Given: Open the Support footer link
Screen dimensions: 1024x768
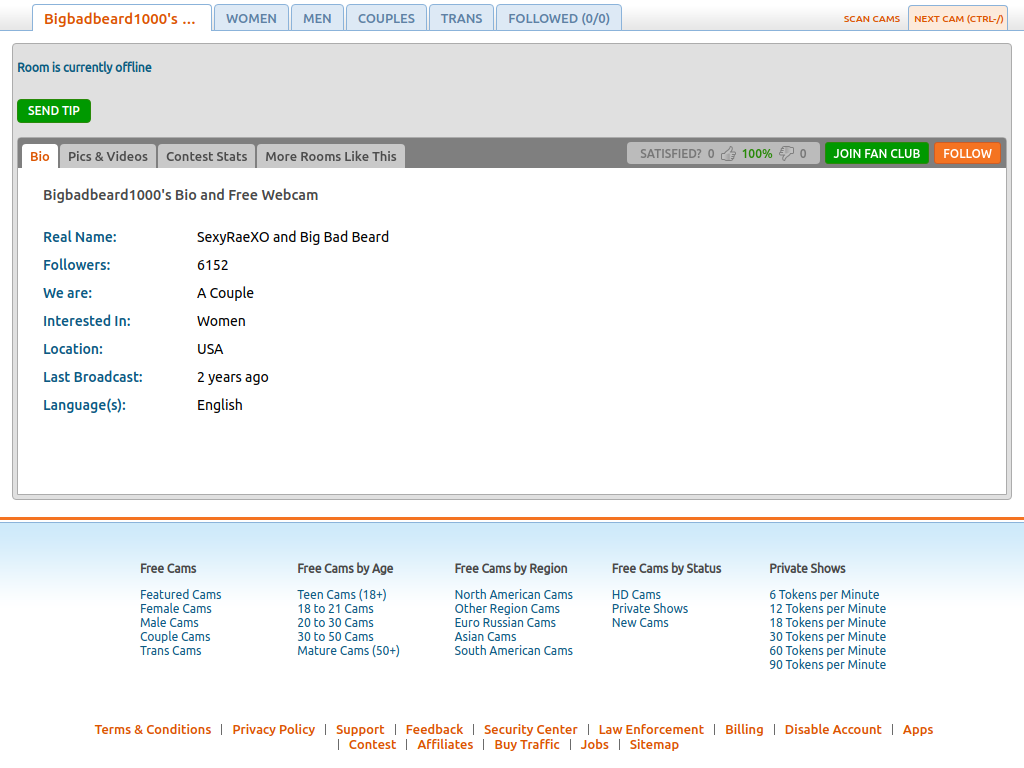Looking at the screenshot, I should [360, 729].
